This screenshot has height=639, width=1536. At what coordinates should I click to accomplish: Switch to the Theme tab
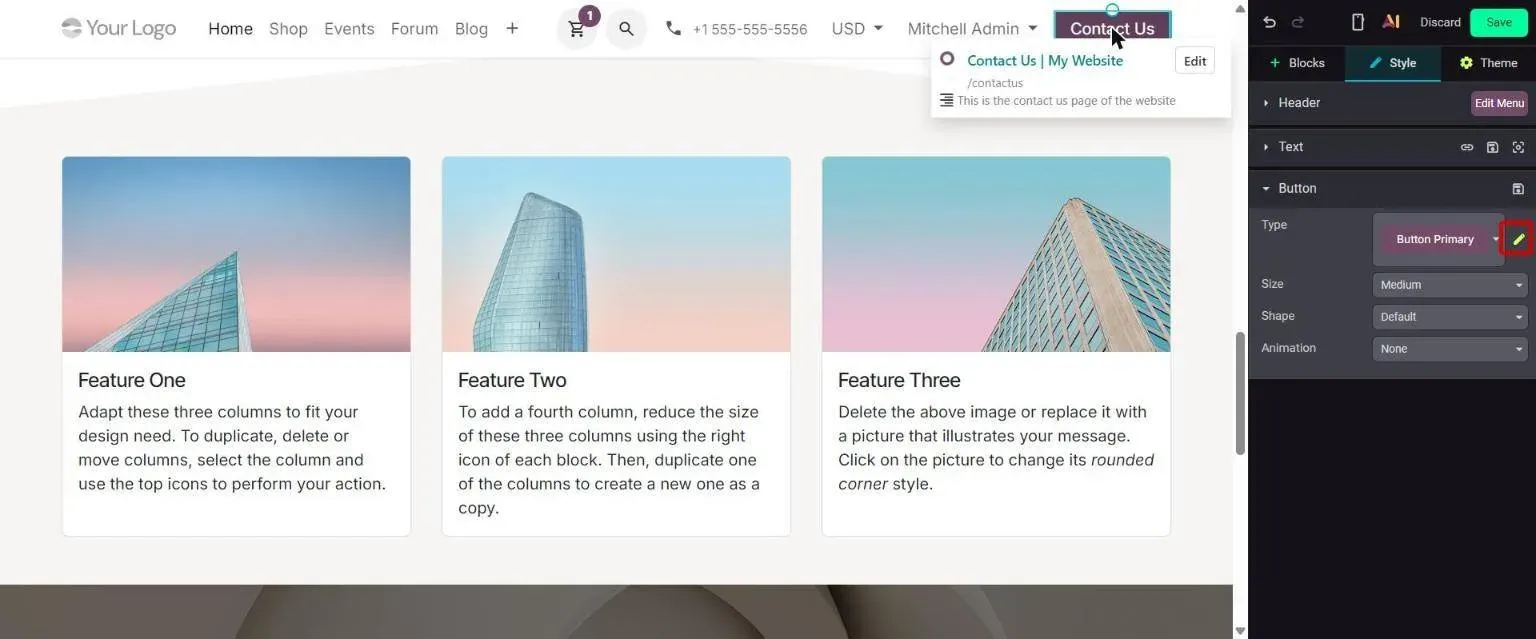[x=1489, y=63]
